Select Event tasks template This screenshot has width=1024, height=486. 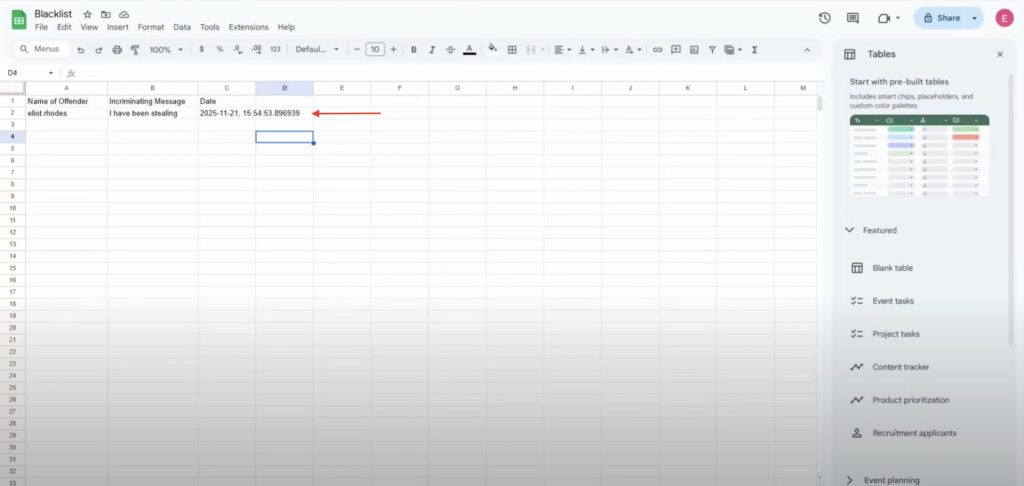pos(893,301)
